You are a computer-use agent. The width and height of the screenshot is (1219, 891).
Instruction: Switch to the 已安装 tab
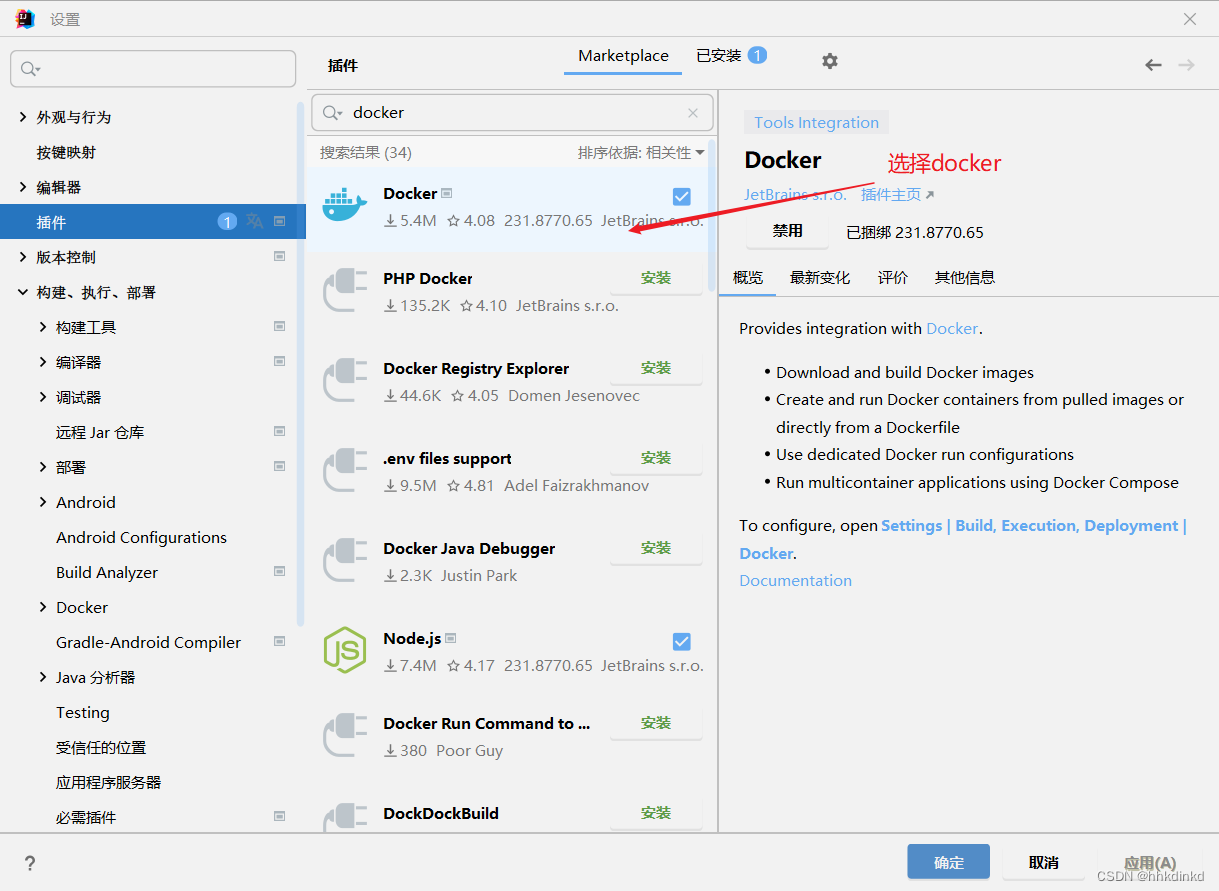click(x=731, y=56)
